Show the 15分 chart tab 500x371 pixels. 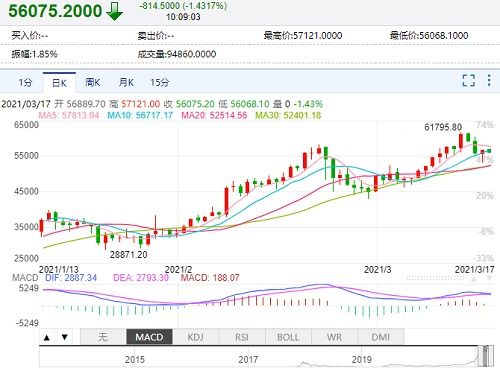pos(160,82)
